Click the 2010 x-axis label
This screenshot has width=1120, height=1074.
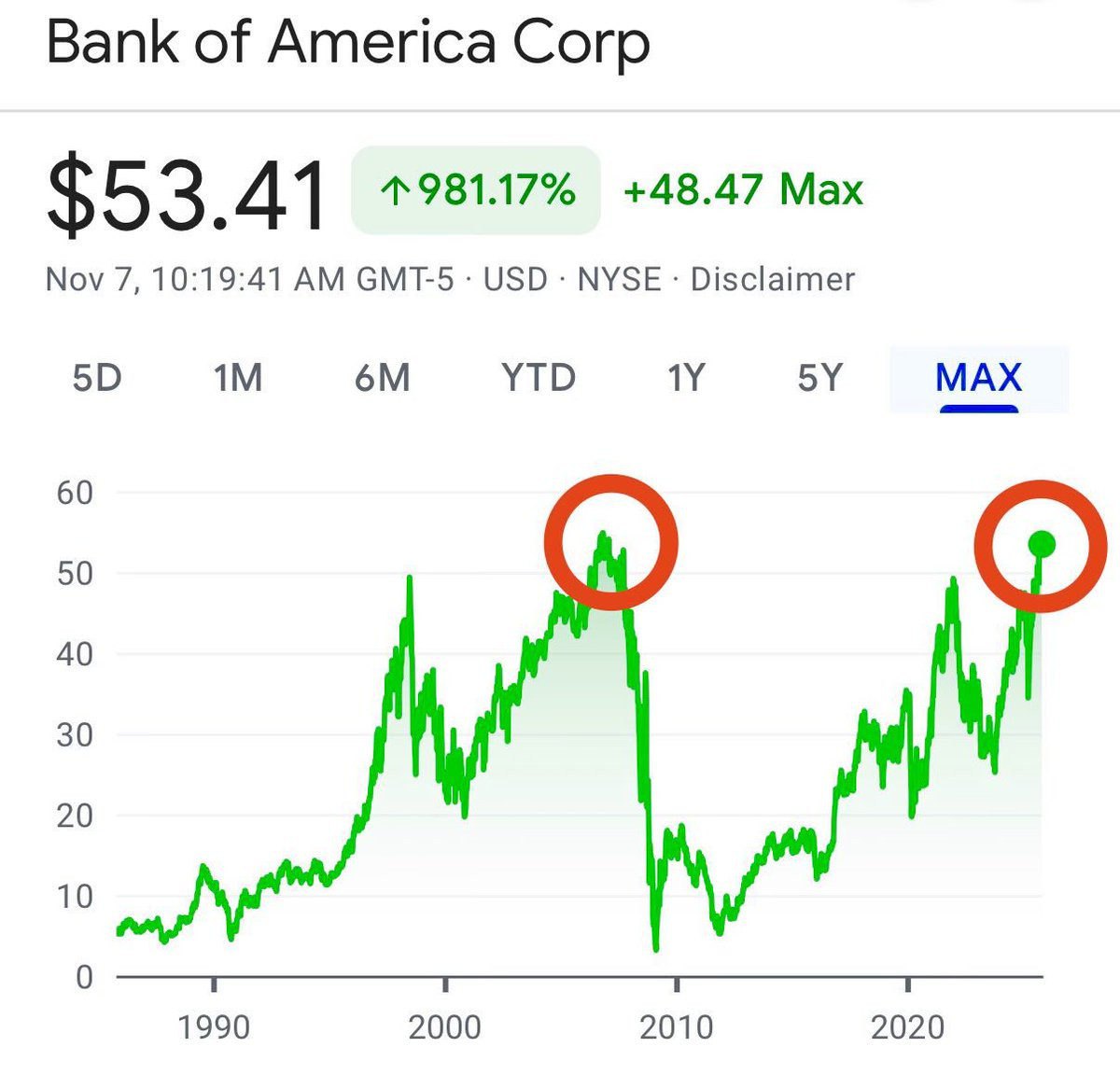tap(677, 1027)
